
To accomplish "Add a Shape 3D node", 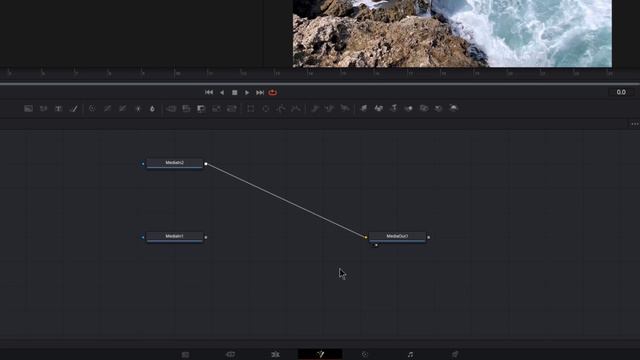I will tap(379, 109).
